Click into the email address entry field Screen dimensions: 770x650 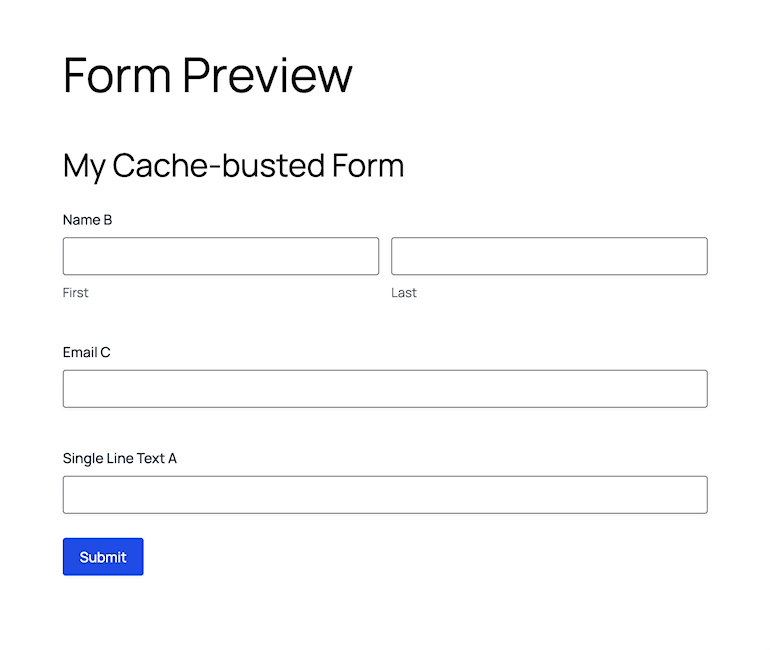pyautogui.click(x=385, y=389)
